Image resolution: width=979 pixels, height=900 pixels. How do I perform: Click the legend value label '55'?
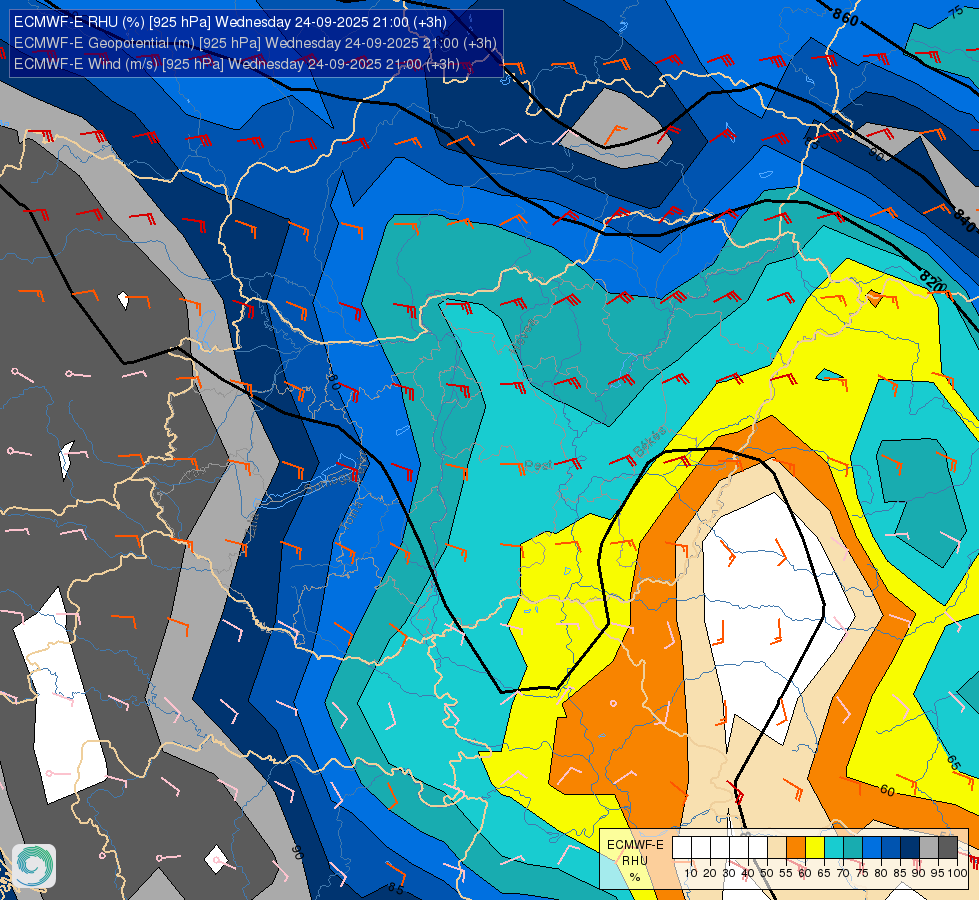[x=785, y=873]
